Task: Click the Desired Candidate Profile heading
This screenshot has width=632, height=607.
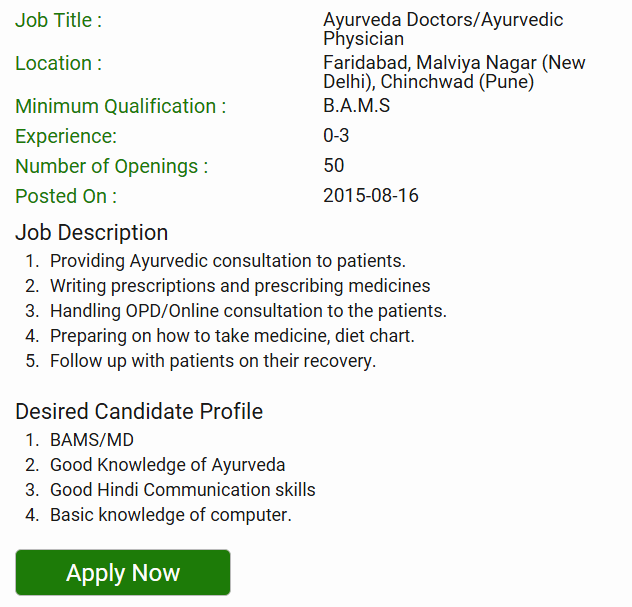Action: [139, 411]
